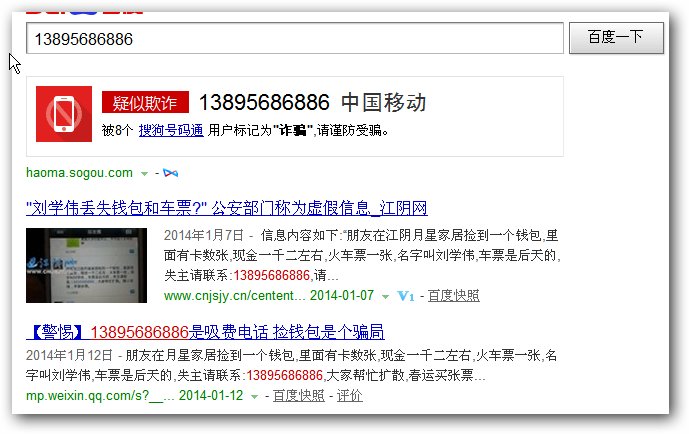This screenshot has width=689, height=434.
Task: Click the 疑似欺诈 red label
Action: (x=145, y=102)
